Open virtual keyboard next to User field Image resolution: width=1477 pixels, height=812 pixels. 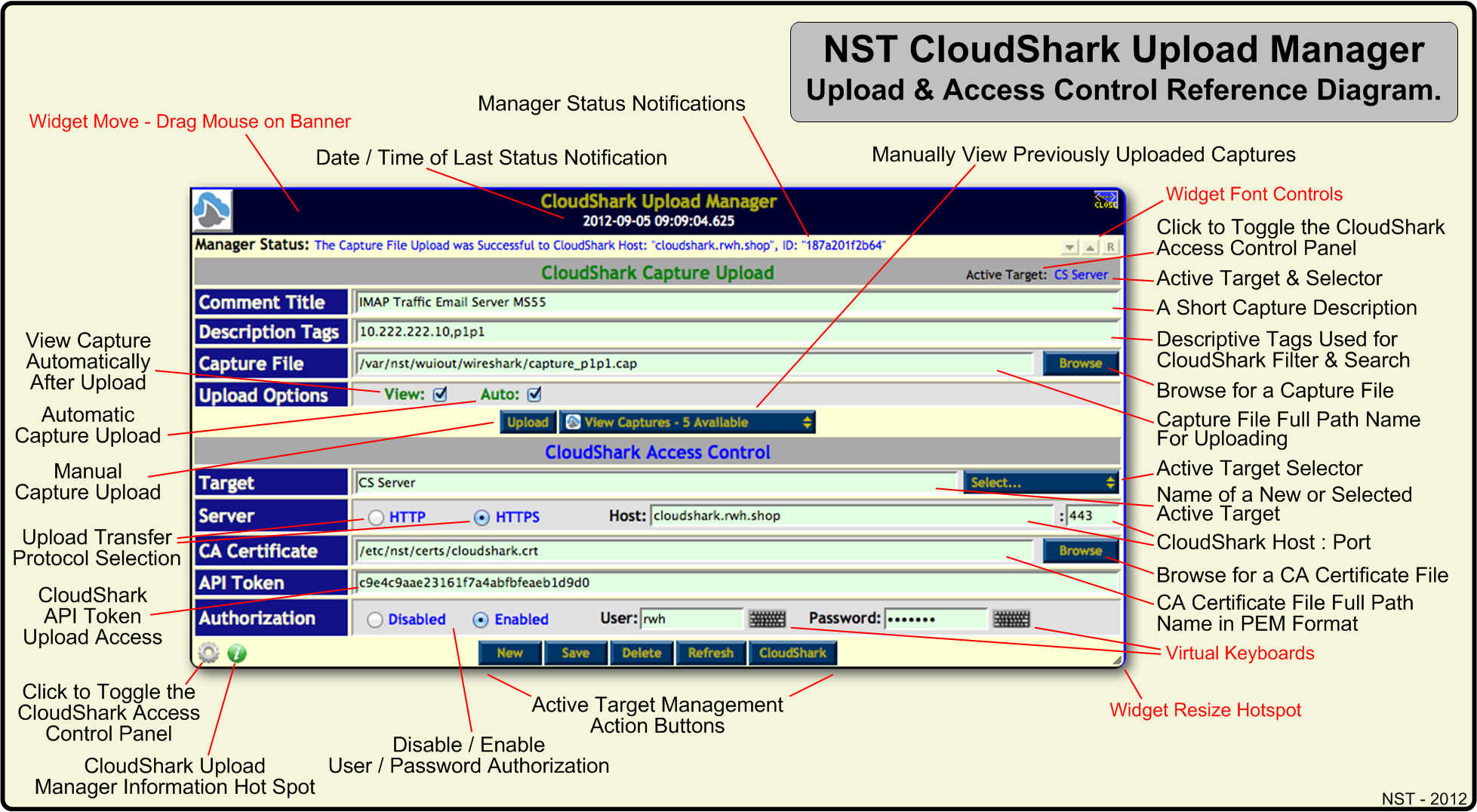coord(768,620)
